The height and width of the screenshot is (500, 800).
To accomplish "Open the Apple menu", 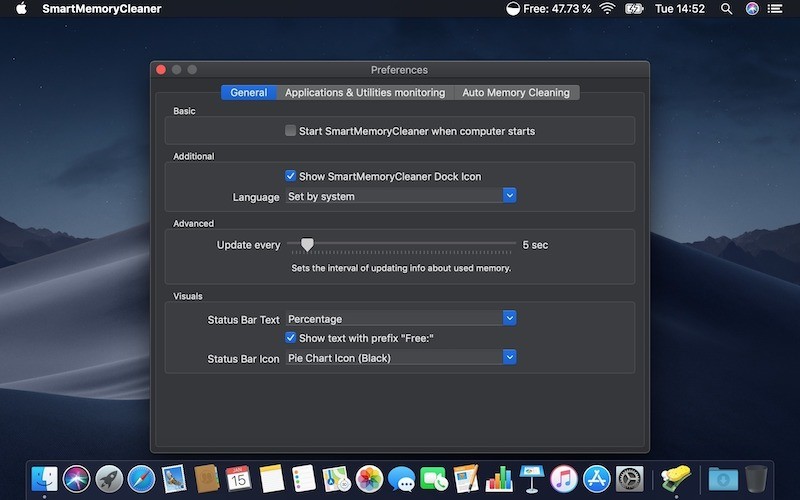I will coord(21,9).
